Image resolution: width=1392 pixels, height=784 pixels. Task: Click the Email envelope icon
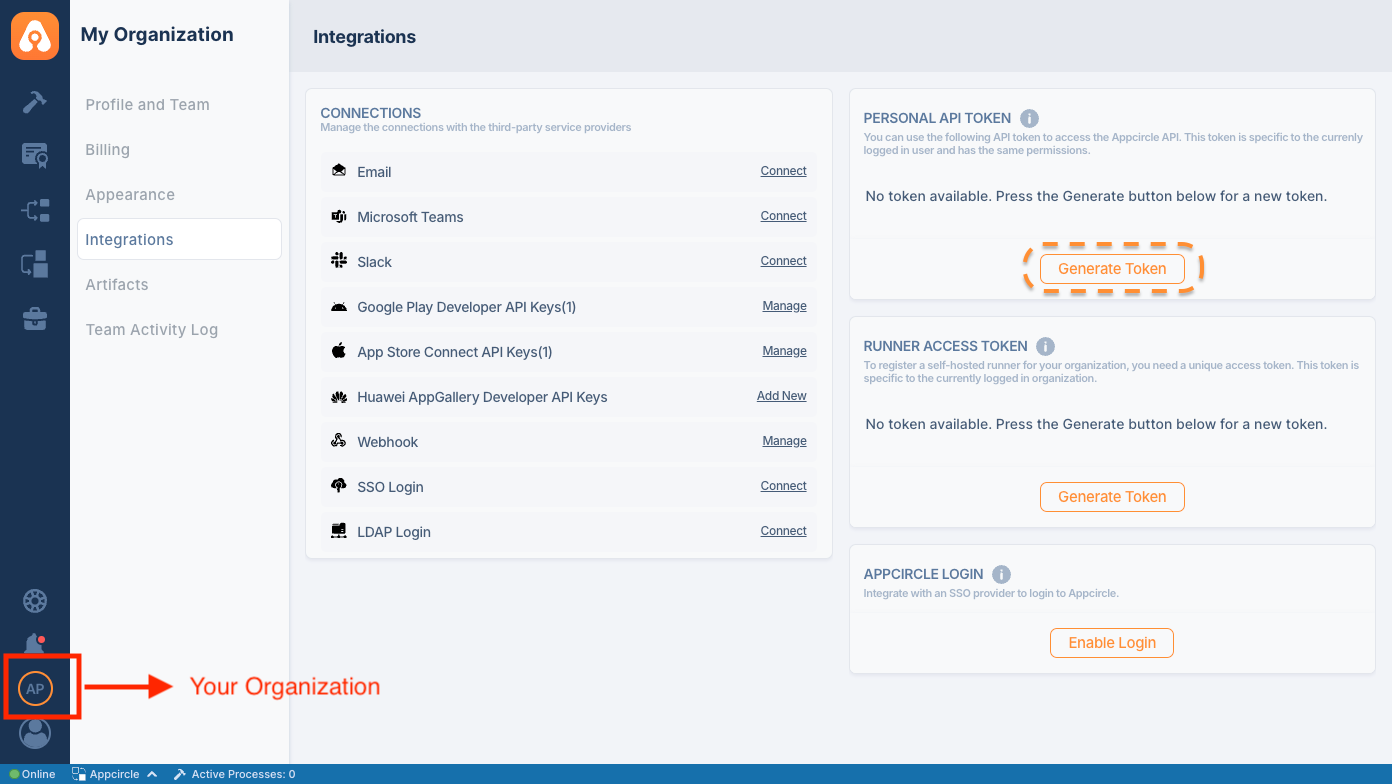click(339, 171)
